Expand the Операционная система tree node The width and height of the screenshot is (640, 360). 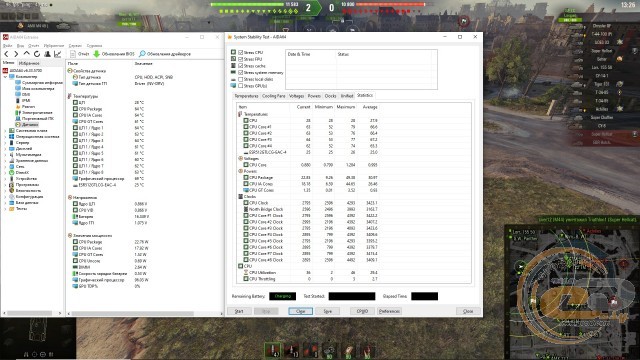(5, 137)
